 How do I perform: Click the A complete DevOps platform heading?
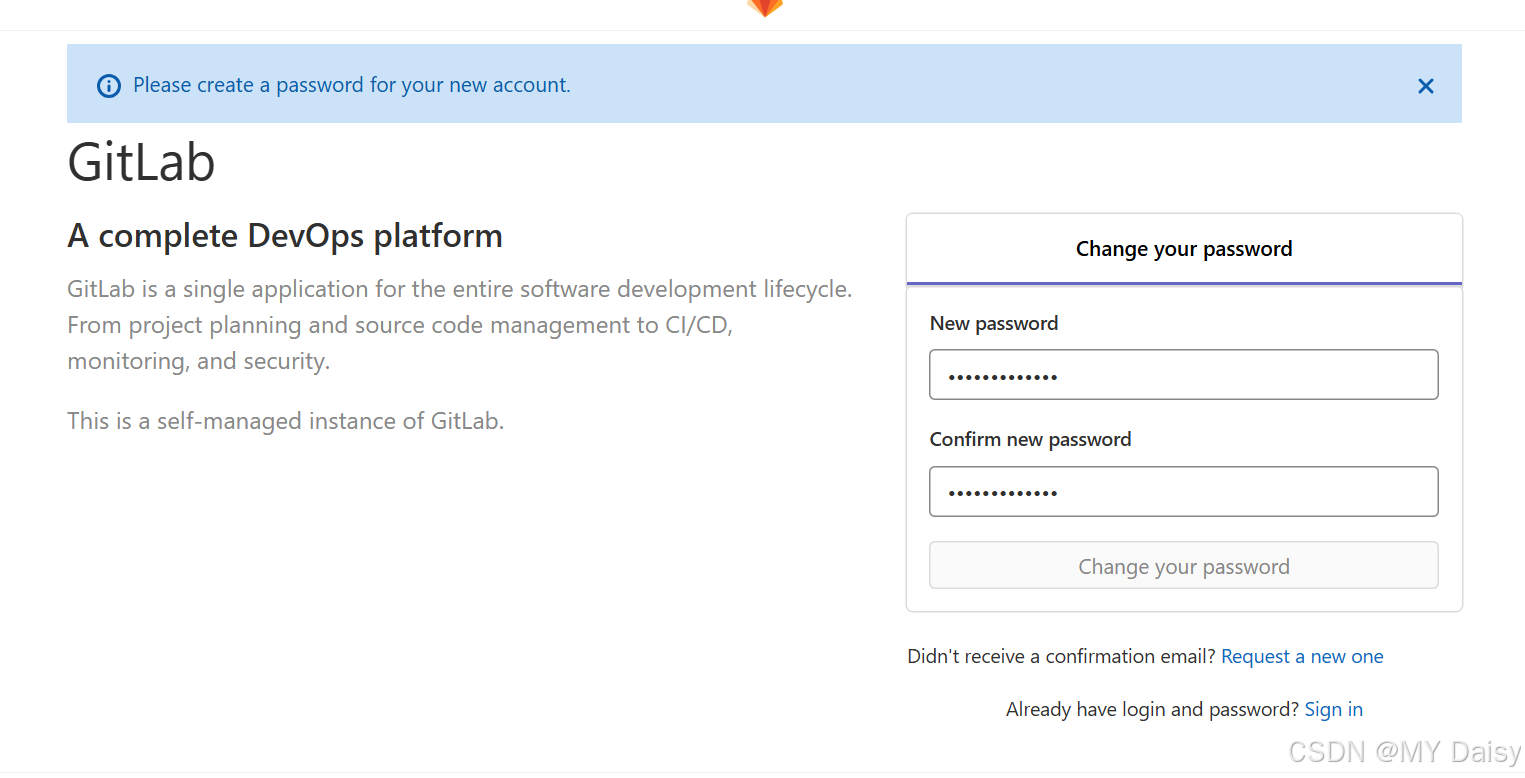click(x=285, y=236)
